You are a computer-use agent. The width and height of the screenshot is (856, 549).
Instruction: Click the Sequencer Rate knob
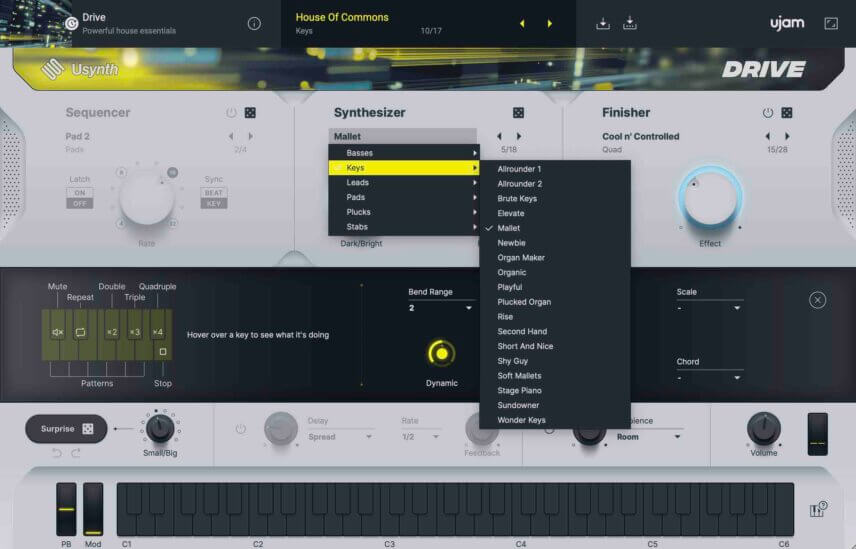point(146,198)
